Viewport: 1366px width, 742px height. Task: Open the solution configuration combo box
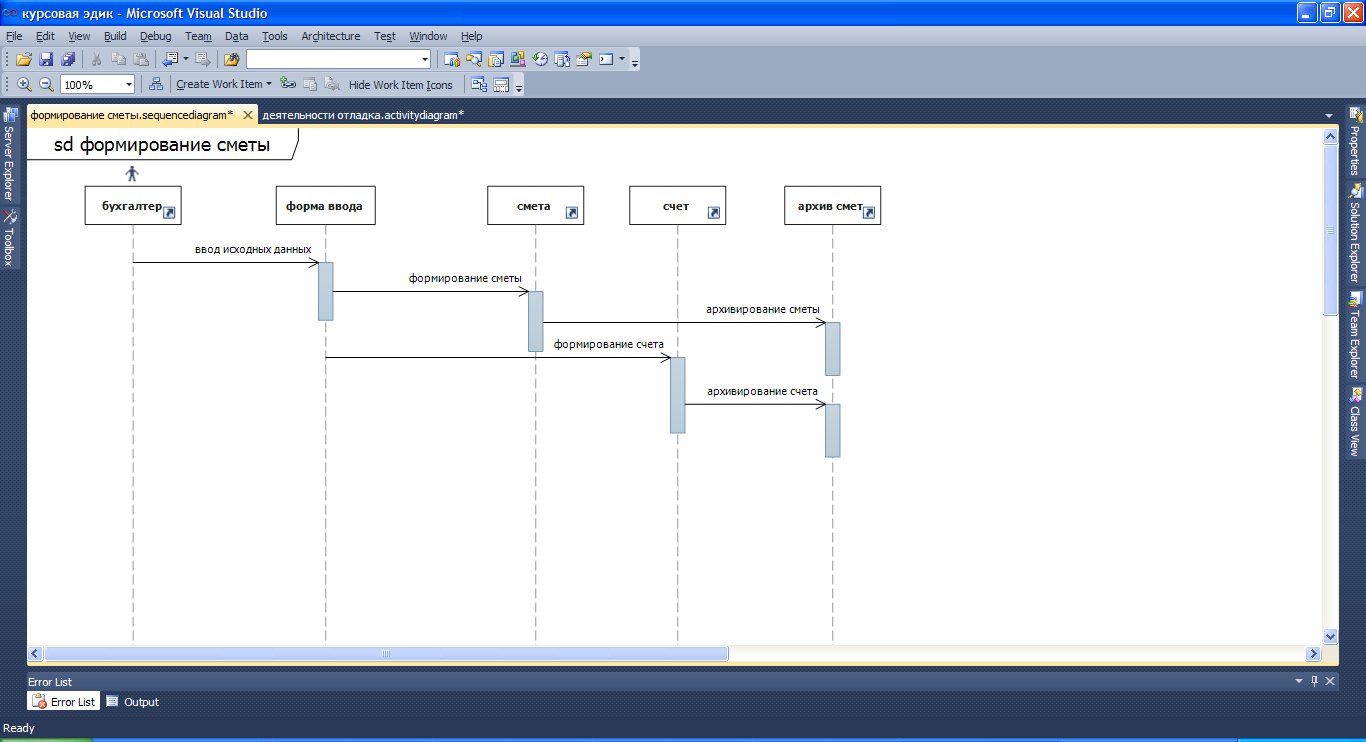point(339,59)
